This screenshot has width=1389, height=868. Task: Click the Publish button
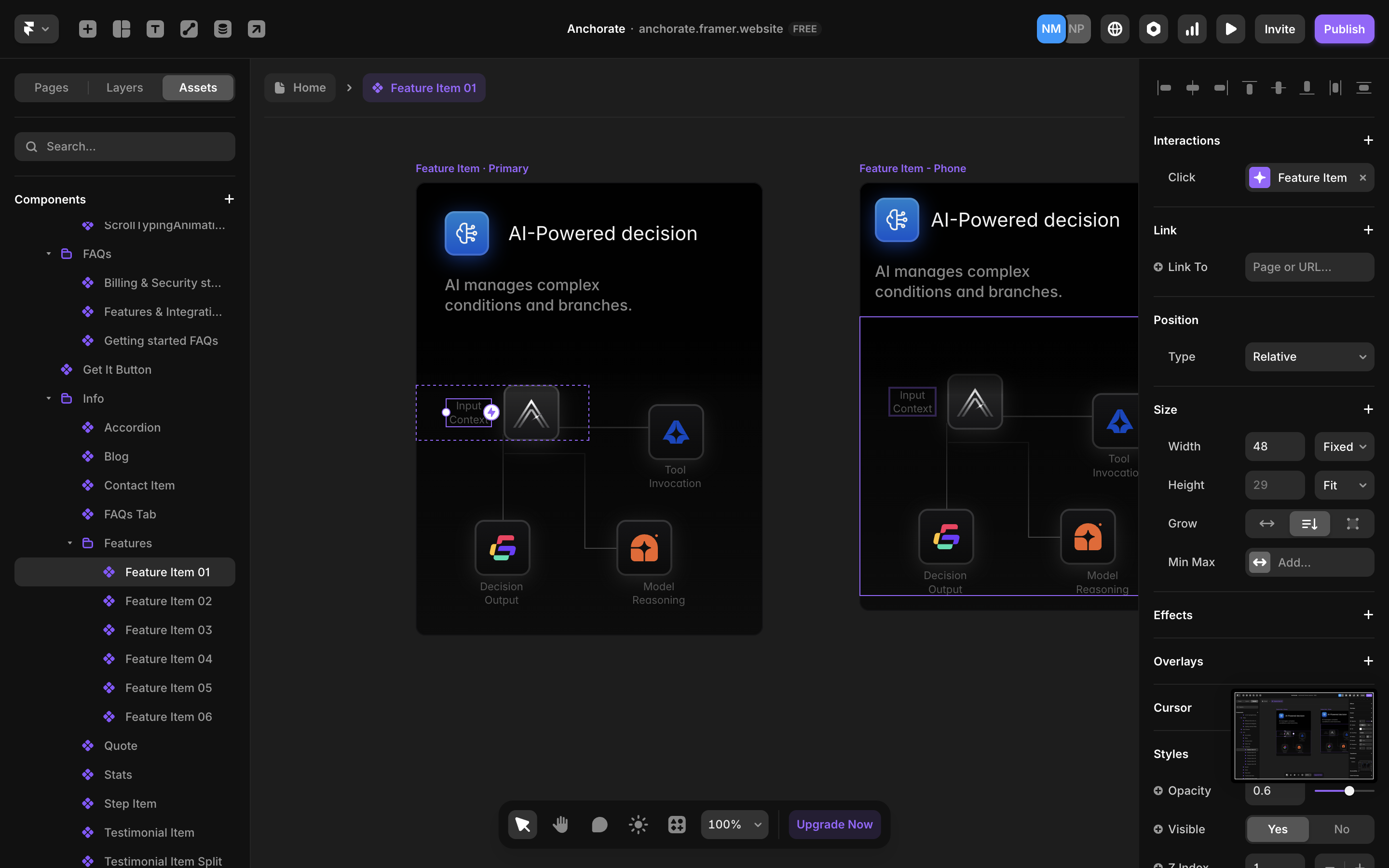[x=1344, y=29]
